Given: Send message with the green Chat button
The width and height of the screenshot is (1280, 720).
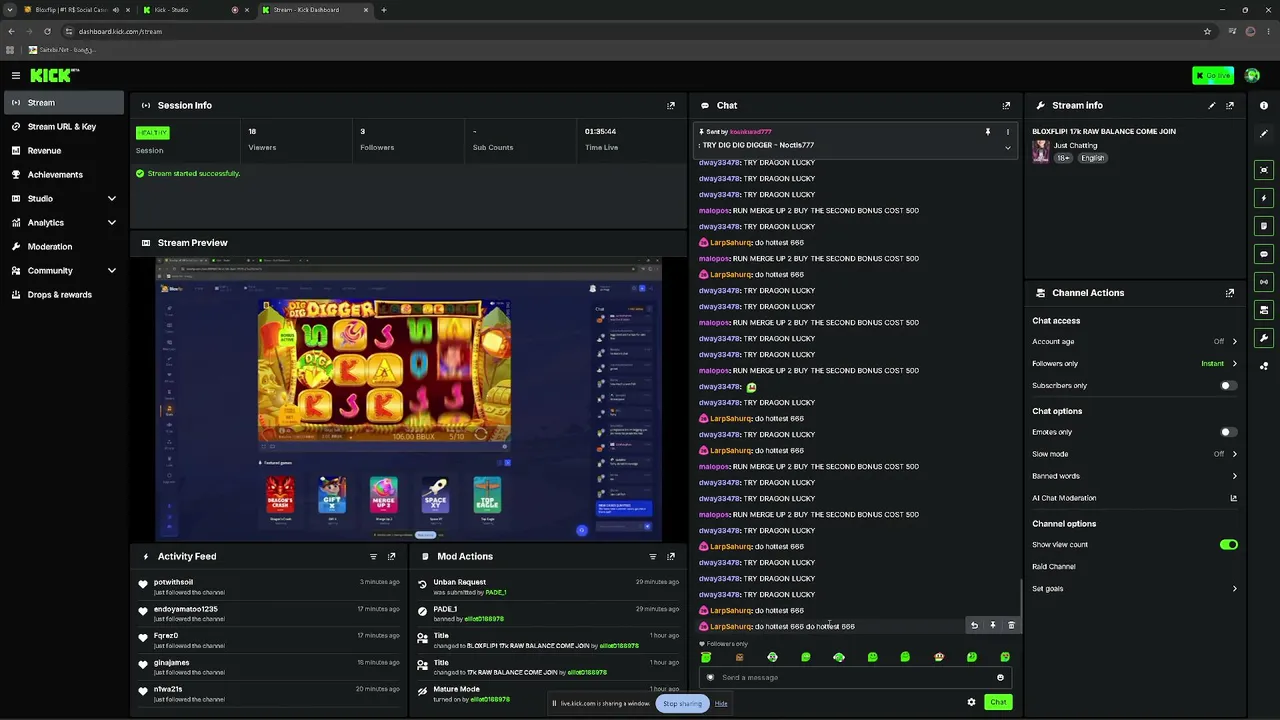Looking at the screenshot, I should (x=998, y=702).
